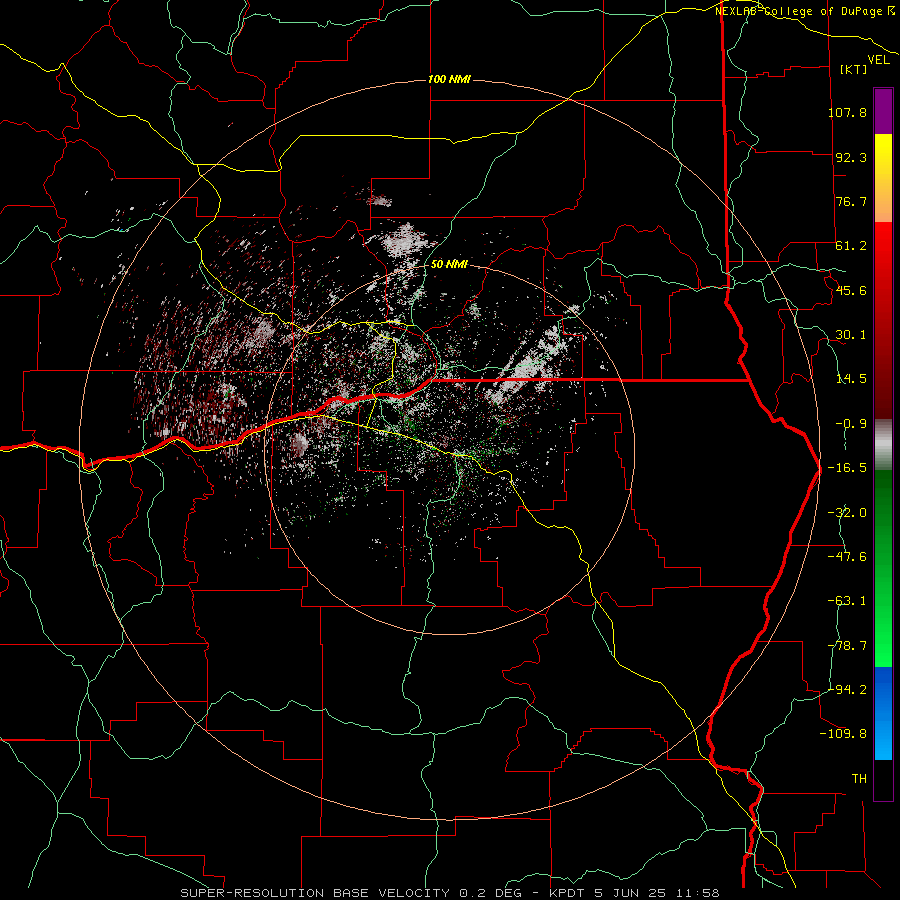Click the blue segment of the color bar

pos(883,713)
